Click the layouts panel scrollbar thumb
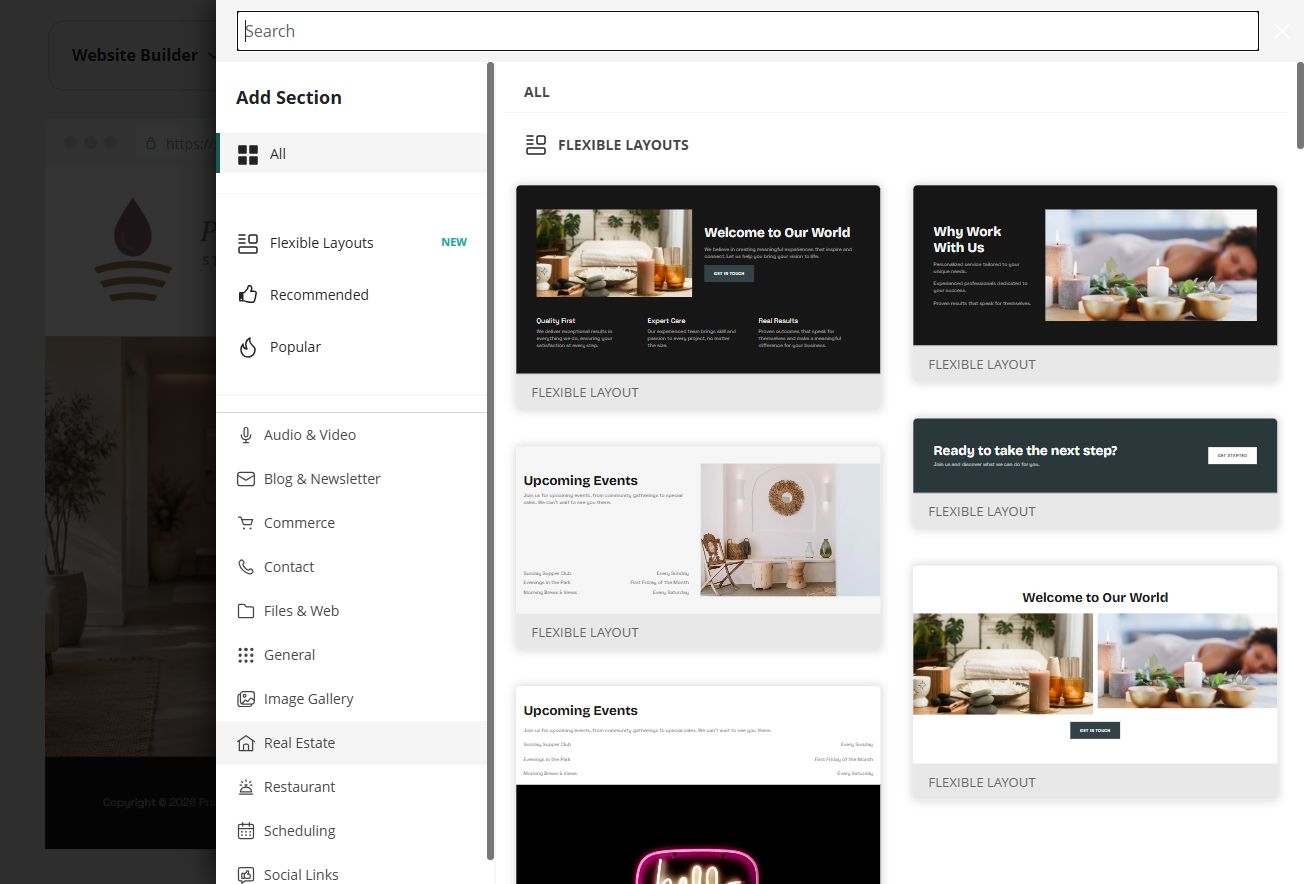 click(x=1300, y=105)
